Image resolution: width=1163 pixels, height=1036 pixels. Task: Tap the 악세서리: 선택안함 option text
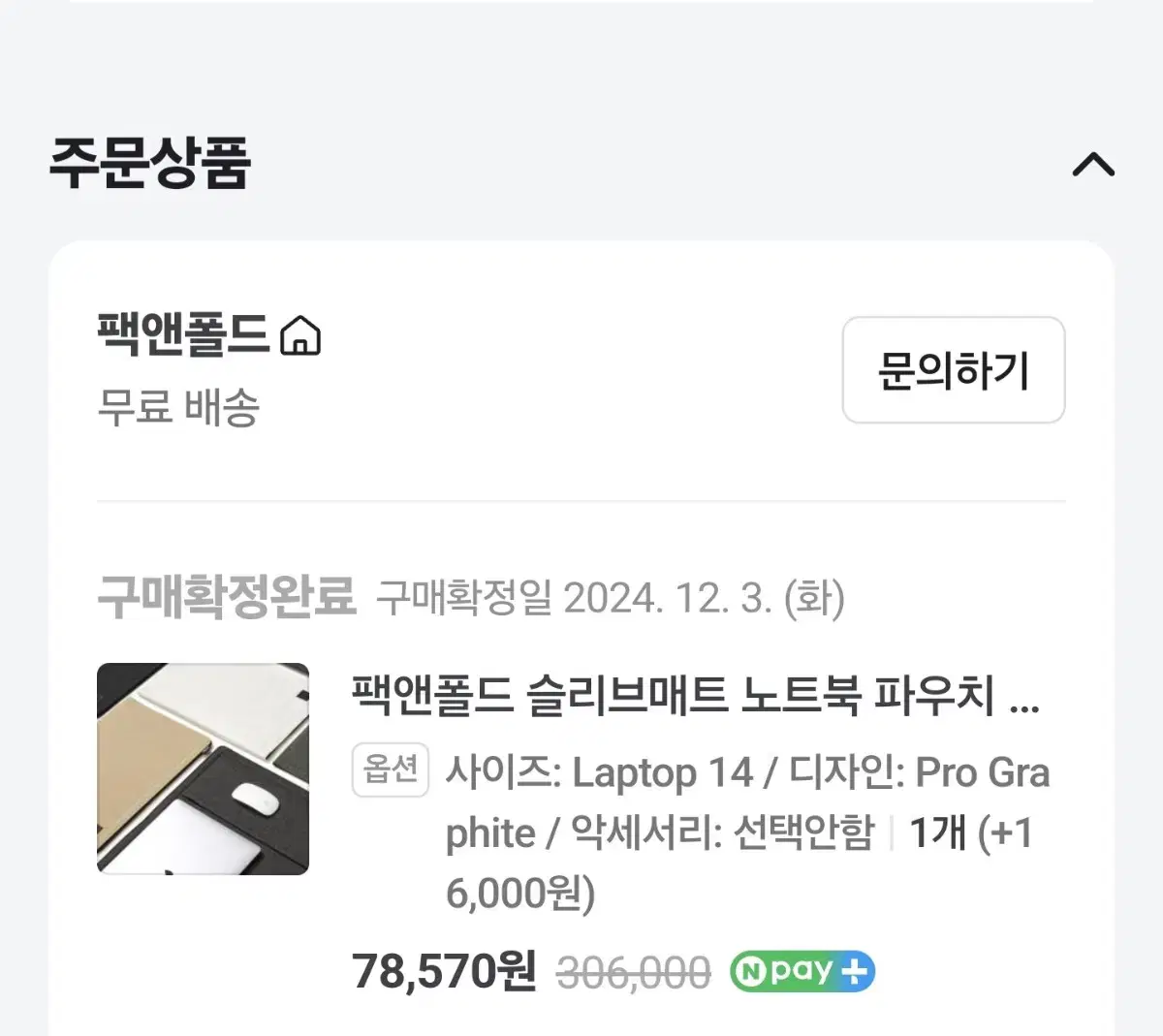pyautogui.click(x=722, y=832)
